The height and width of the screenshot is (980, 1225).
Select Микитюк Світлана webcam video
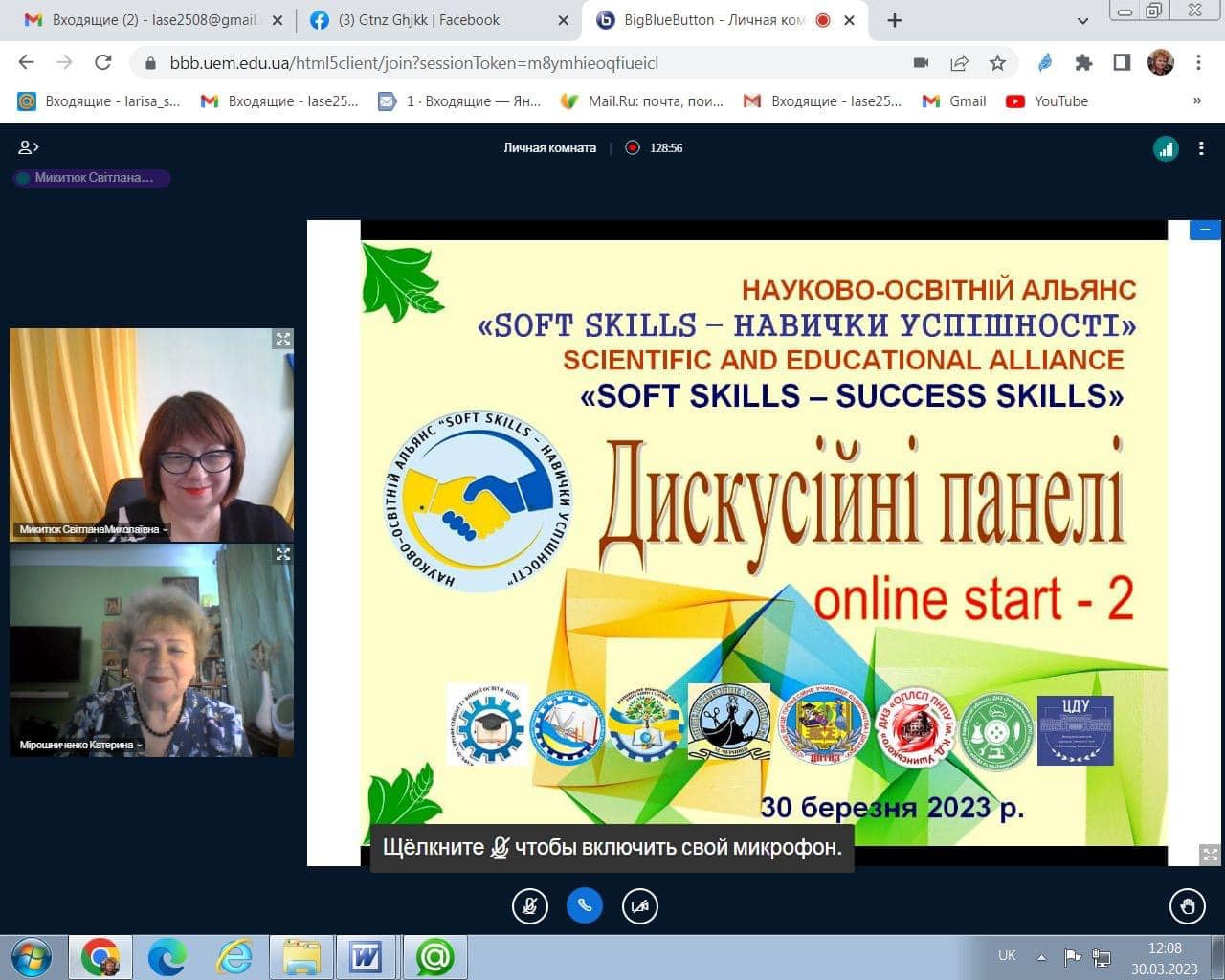tap(151, 435)
